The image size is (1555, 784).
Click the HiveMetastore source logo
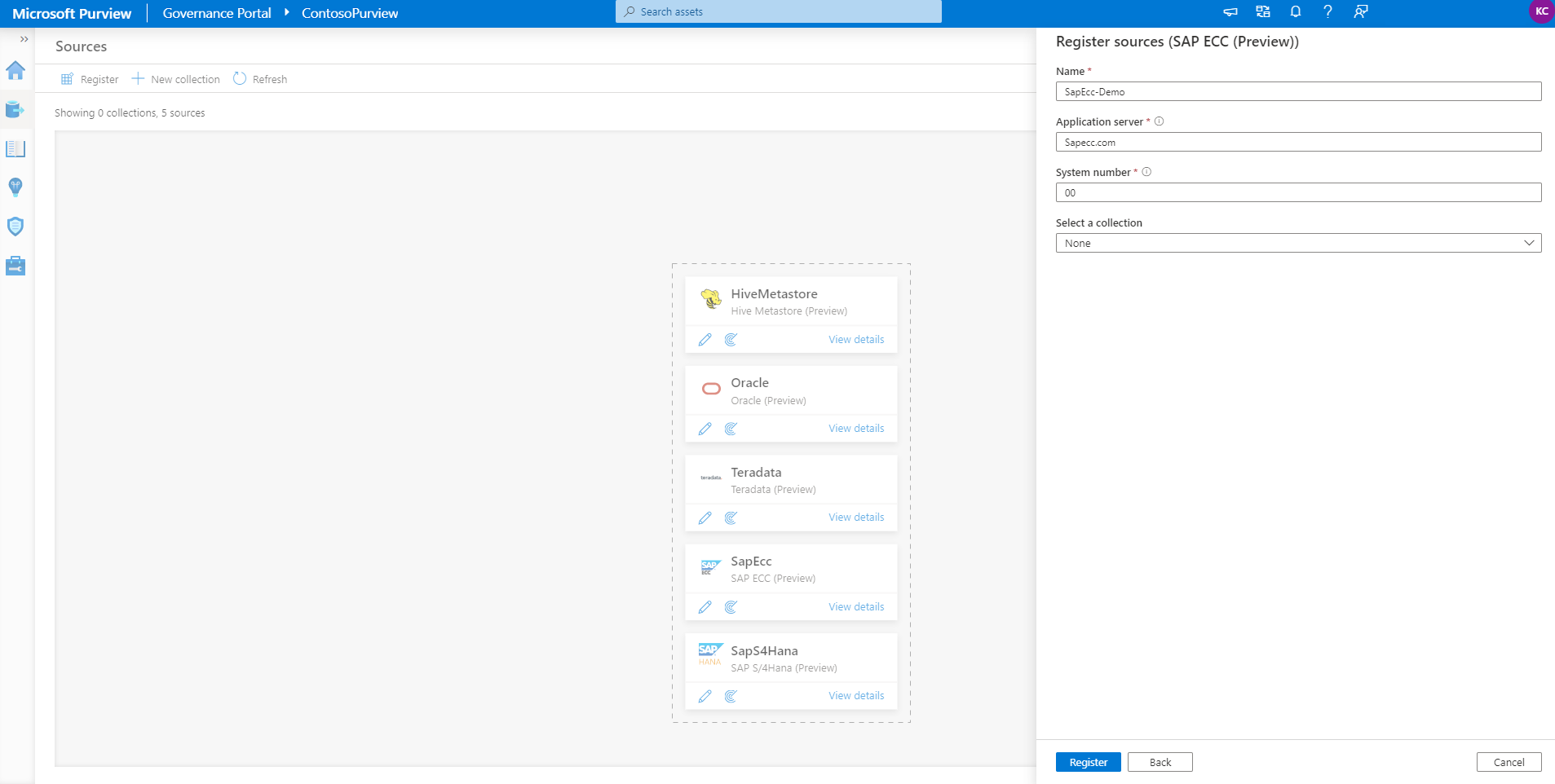(711, 300)
